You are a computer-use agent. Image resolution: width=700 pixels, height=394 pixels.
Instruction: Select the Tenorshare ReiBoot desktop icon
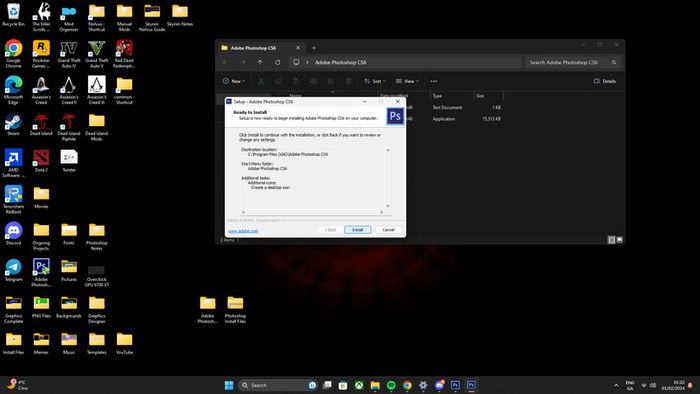coord(13,200)
